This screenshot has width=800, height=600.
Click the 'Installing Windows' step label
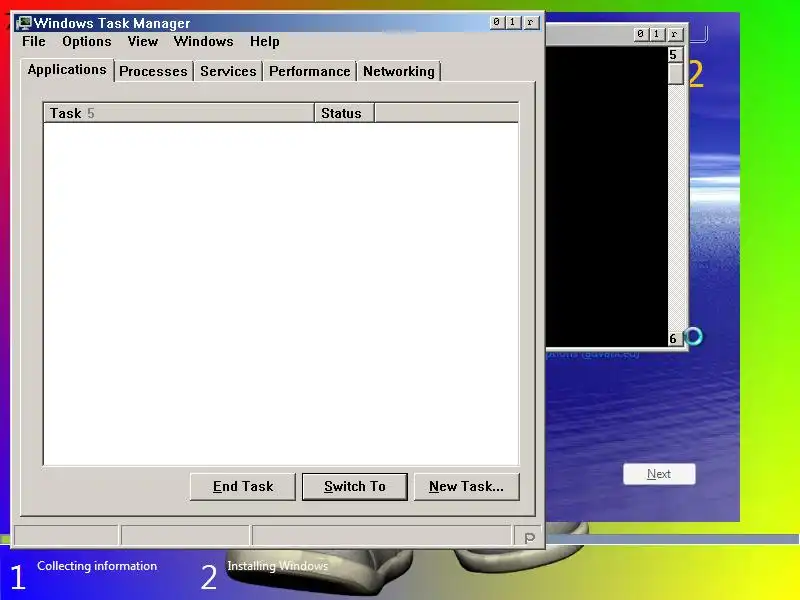(x=278, y=566)
